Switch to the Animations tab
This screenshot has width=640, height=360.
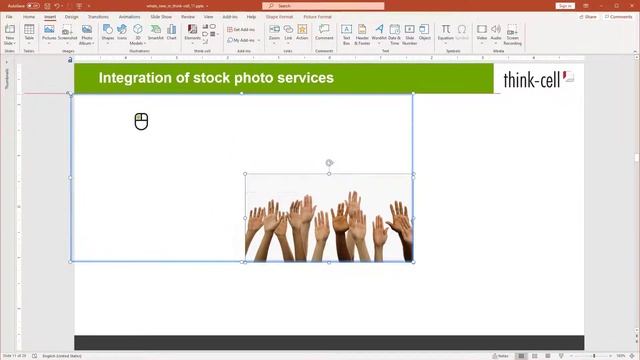coord(129,17)
